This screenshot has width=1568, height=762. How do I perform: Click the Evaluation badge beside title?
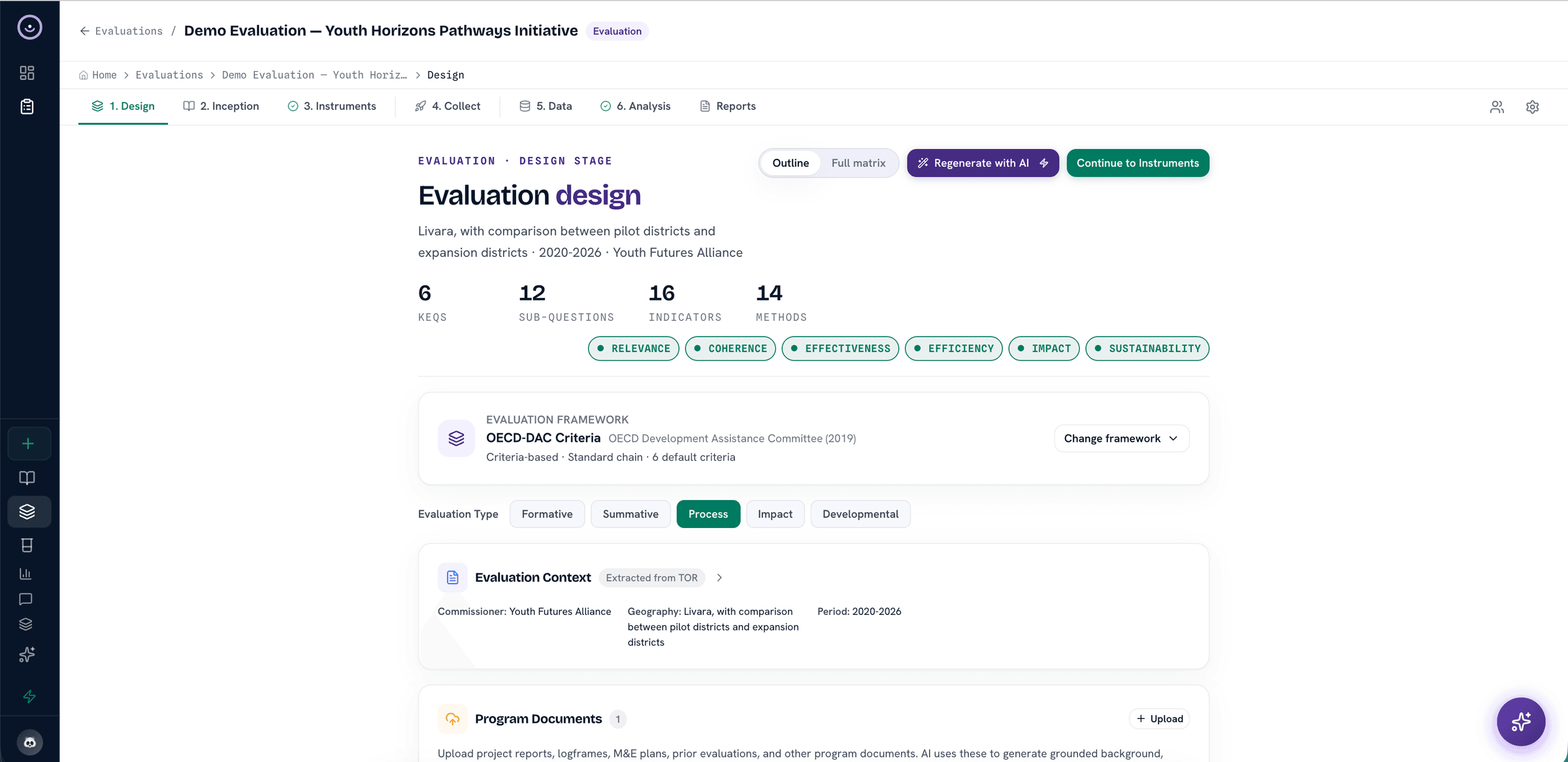pos(617,31)
